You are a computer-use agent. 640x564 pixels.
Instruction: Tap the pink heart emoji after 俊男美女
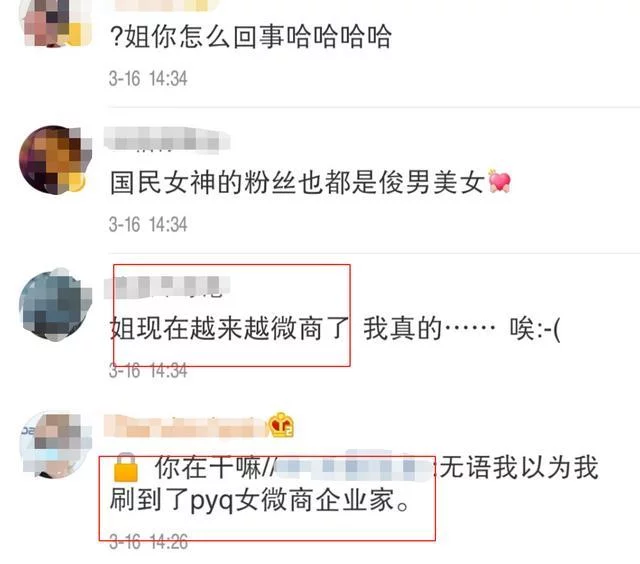[x=499, y=181]
